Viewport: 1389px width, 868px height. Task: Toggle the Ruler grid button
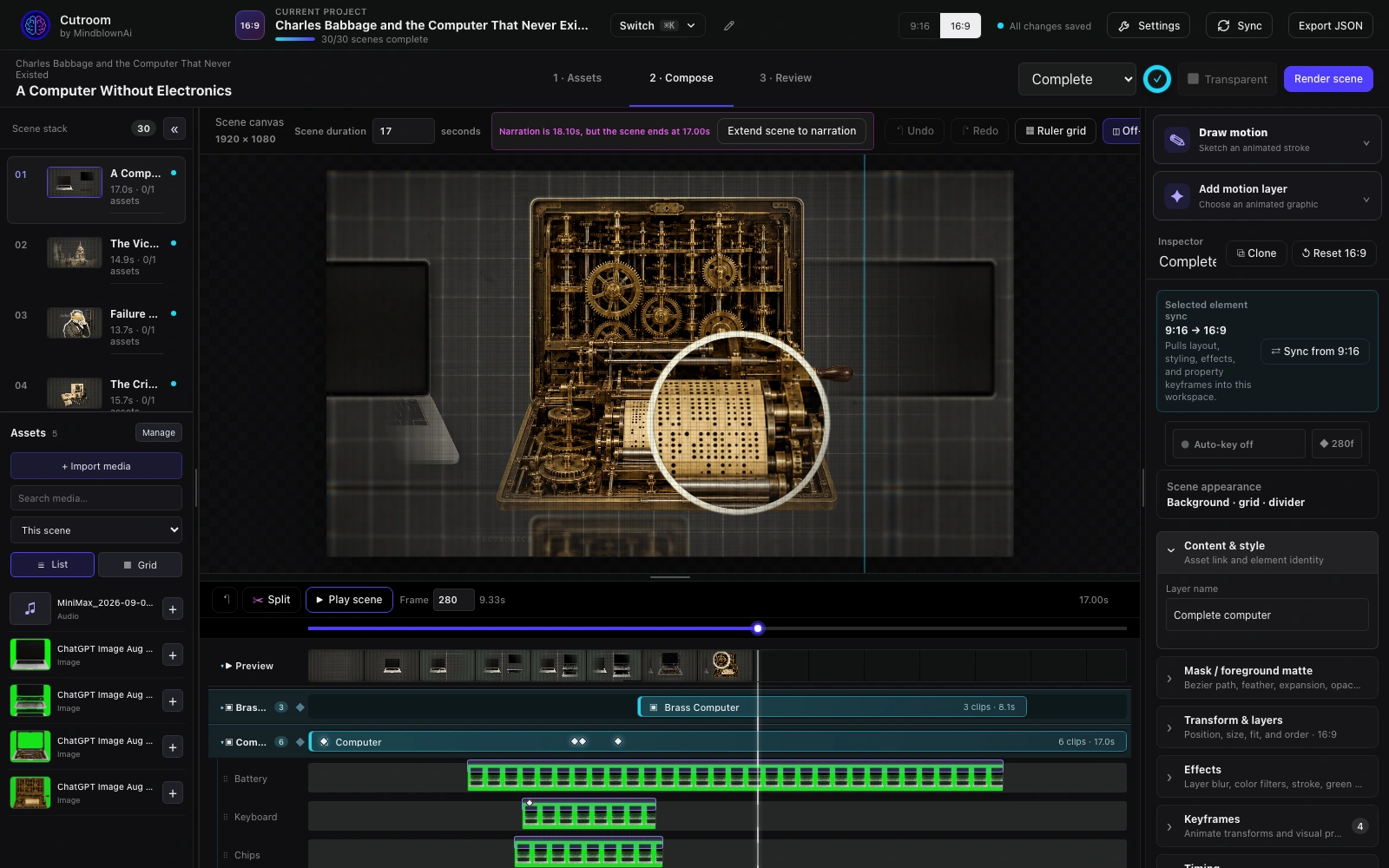[x=1055, y=131]
